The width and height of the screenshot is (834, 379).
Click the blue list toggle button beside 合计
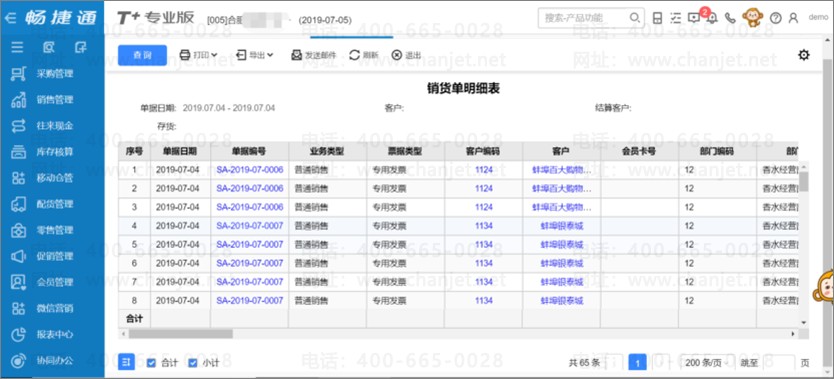(x=126, y=363)
